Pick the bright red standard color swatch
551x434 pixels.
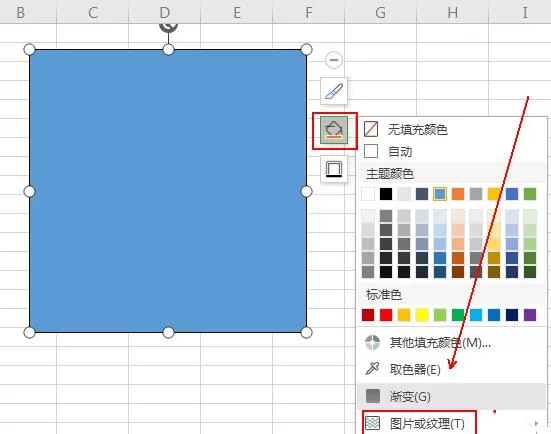coord(386,315)
